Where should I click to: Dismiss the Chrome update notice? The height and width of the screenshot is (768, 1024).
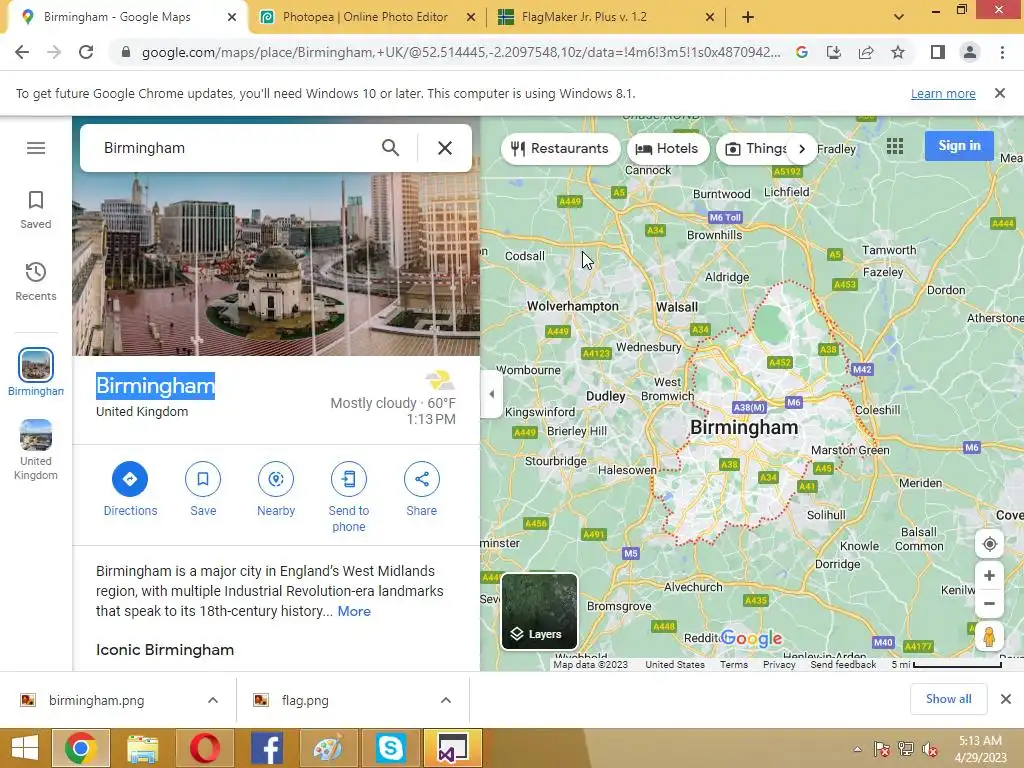click(1000, 93)
